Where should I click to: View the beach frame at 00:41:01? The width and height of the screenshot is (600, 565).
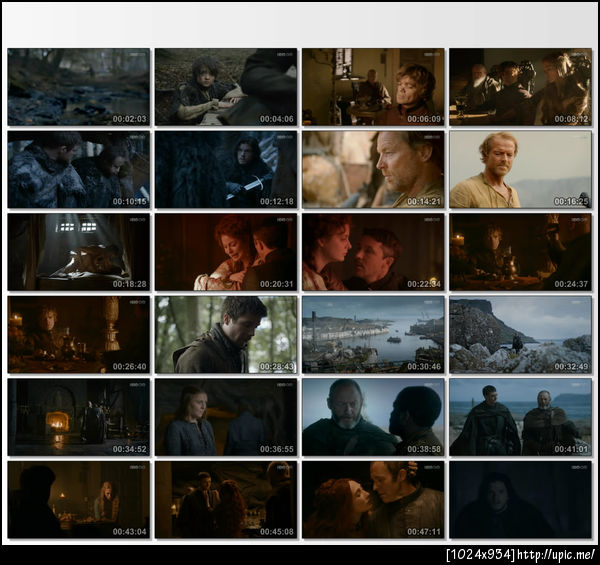520,417
